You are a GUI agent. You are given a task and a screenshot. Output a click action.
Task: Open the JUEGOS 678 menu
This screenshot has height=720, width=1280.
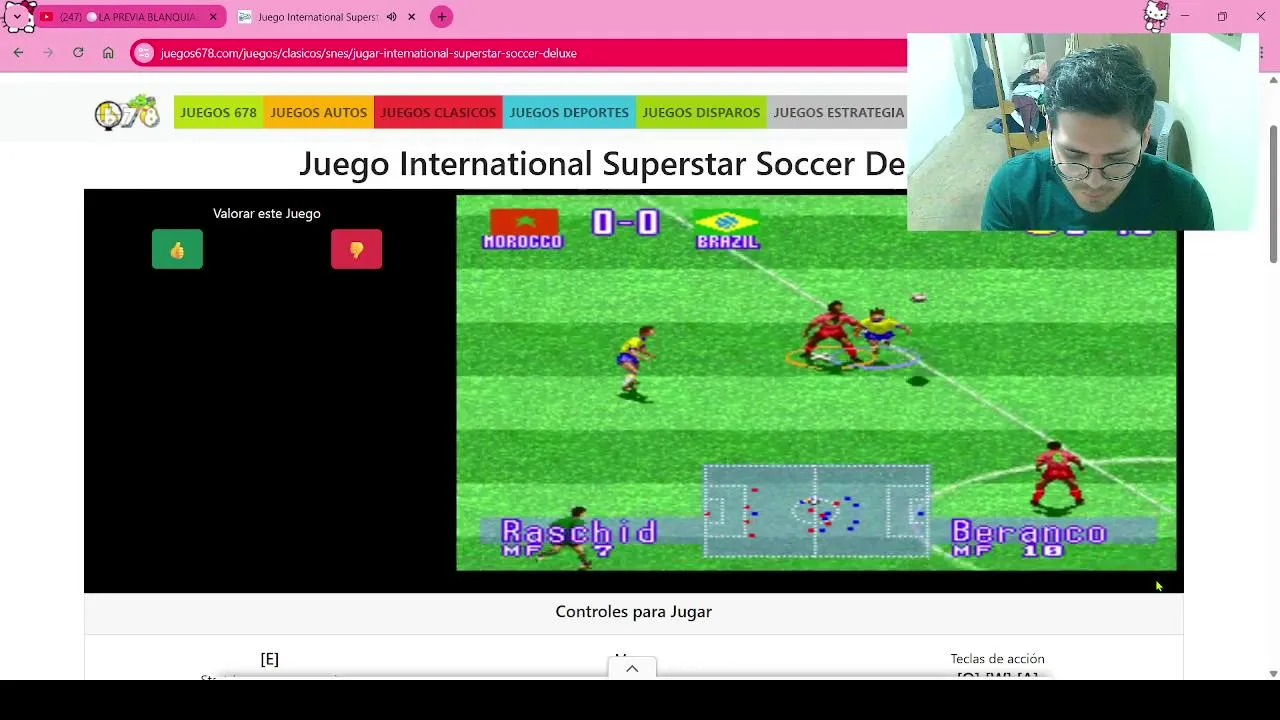(219, 112)
